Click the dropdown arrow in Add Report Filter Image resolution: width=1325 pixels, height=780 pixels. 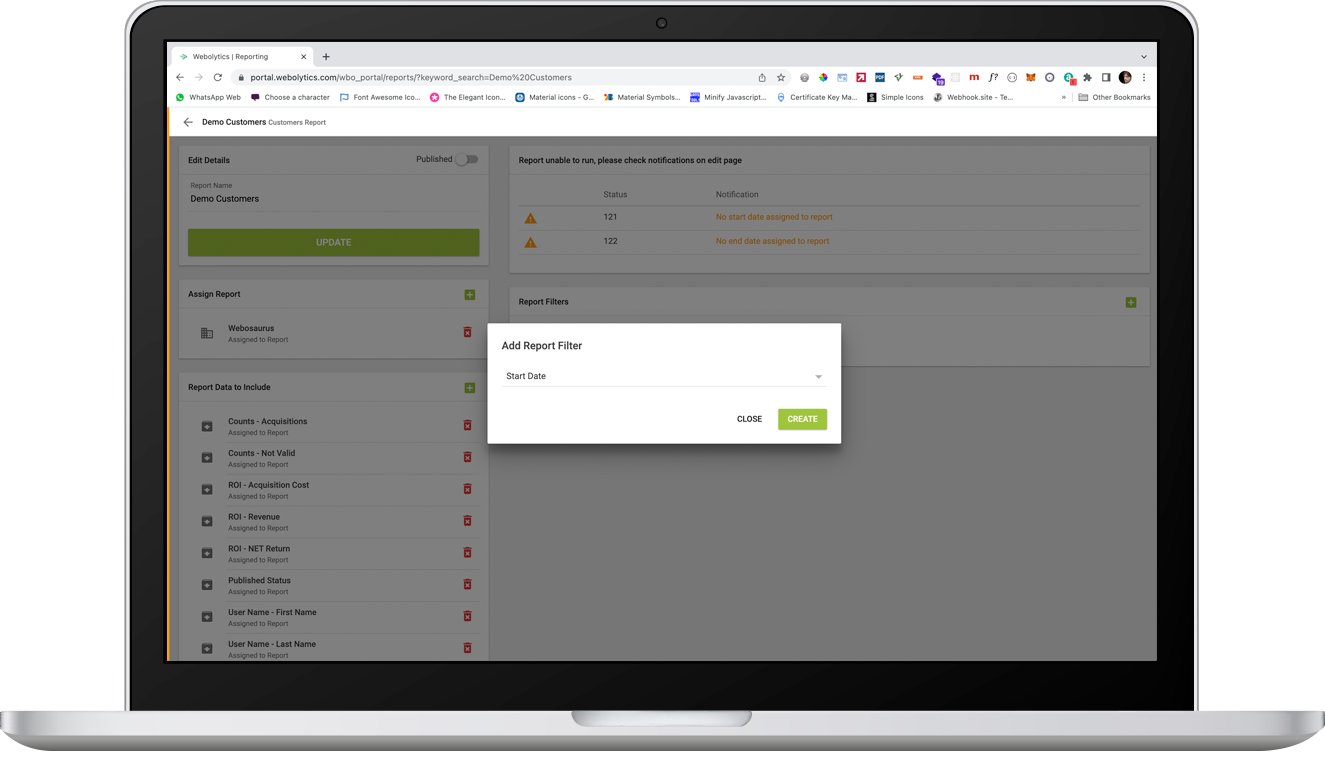[x=818, y=377]
